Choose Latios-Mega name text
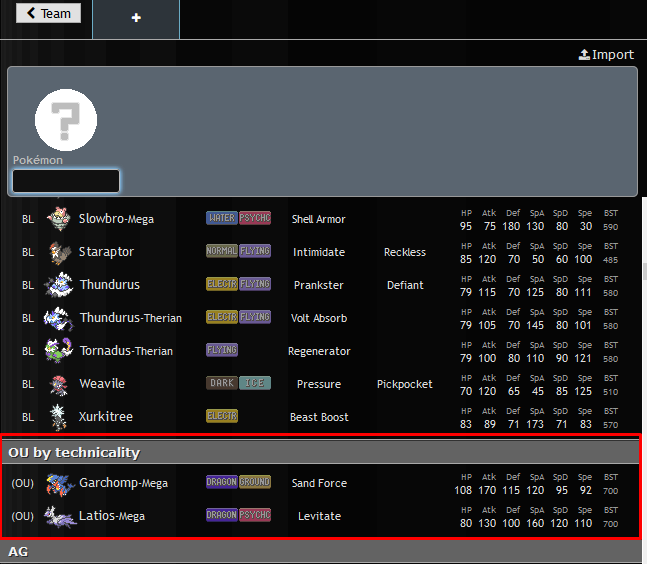This screenshot has width=647, height=564. 112,516
